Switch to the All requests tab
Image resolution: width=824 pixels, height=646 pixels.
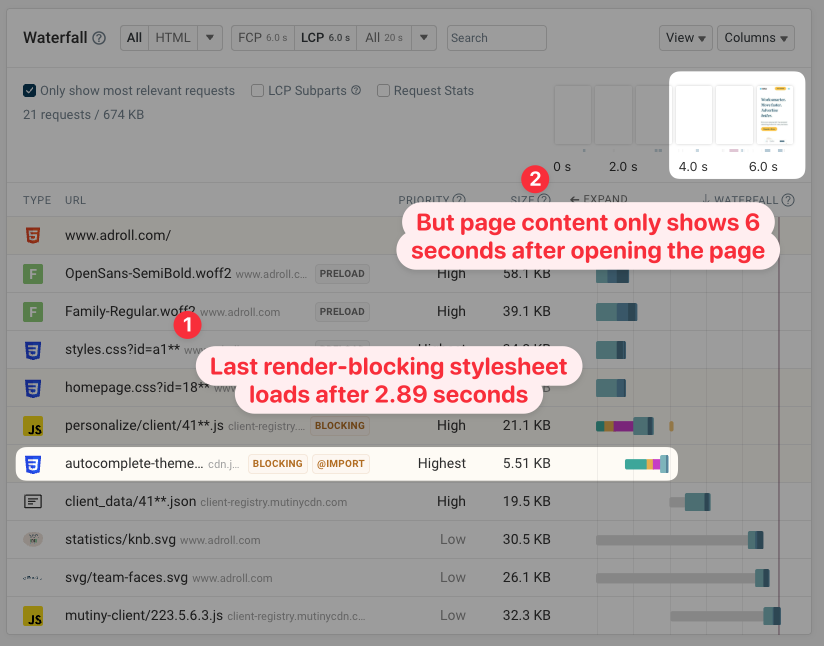coord(133,37)
